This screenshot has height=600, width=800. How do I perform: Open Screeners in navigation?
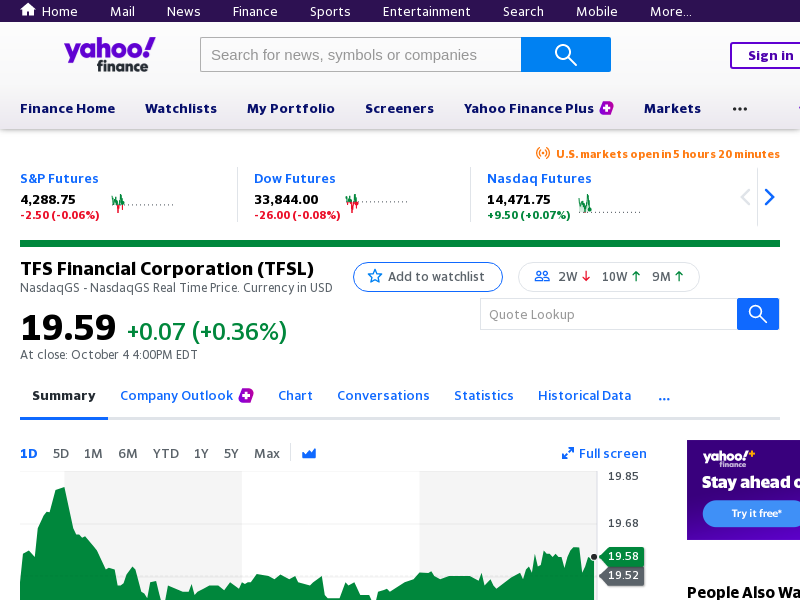[399, 108]
